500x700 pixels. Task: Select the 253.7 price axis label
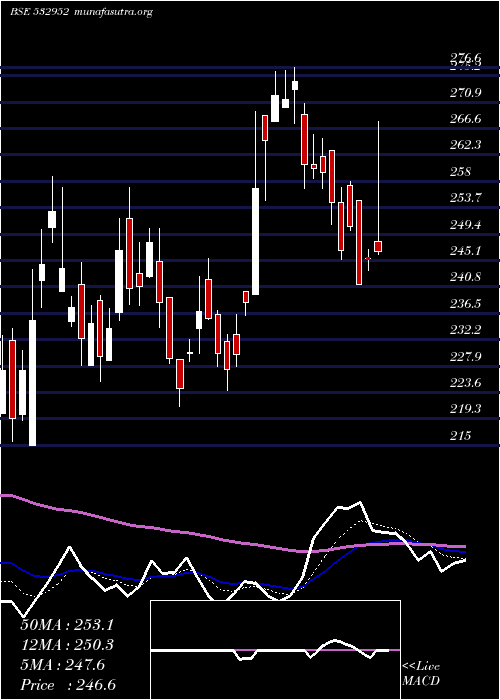pyautogui.click(x=465, y=197)
